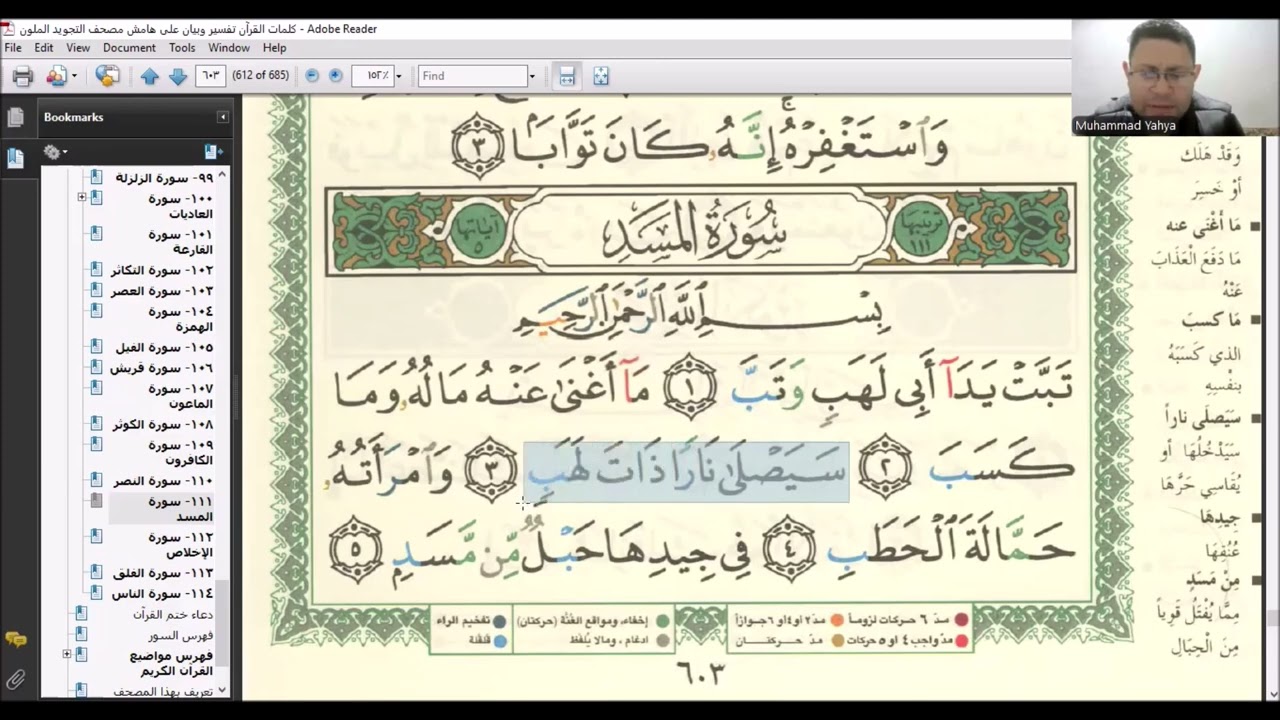1280x720 pixels.
Task: Select bookmark سورة الزلزلة
Action: (164, 178)
